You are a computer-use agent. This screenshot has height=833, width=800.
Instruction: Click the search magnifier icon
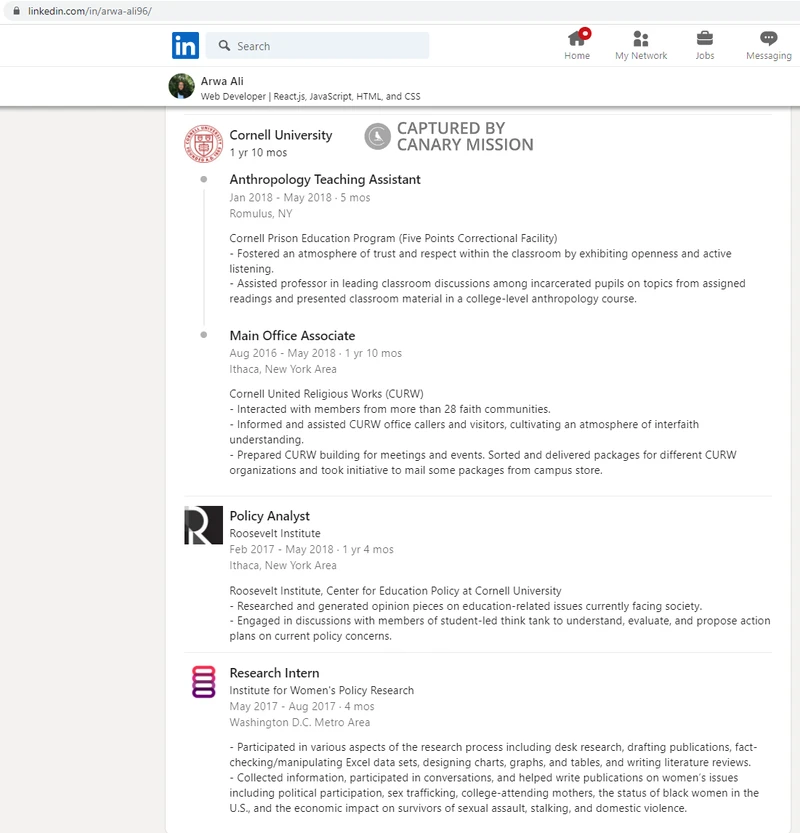tap(224, 46)
